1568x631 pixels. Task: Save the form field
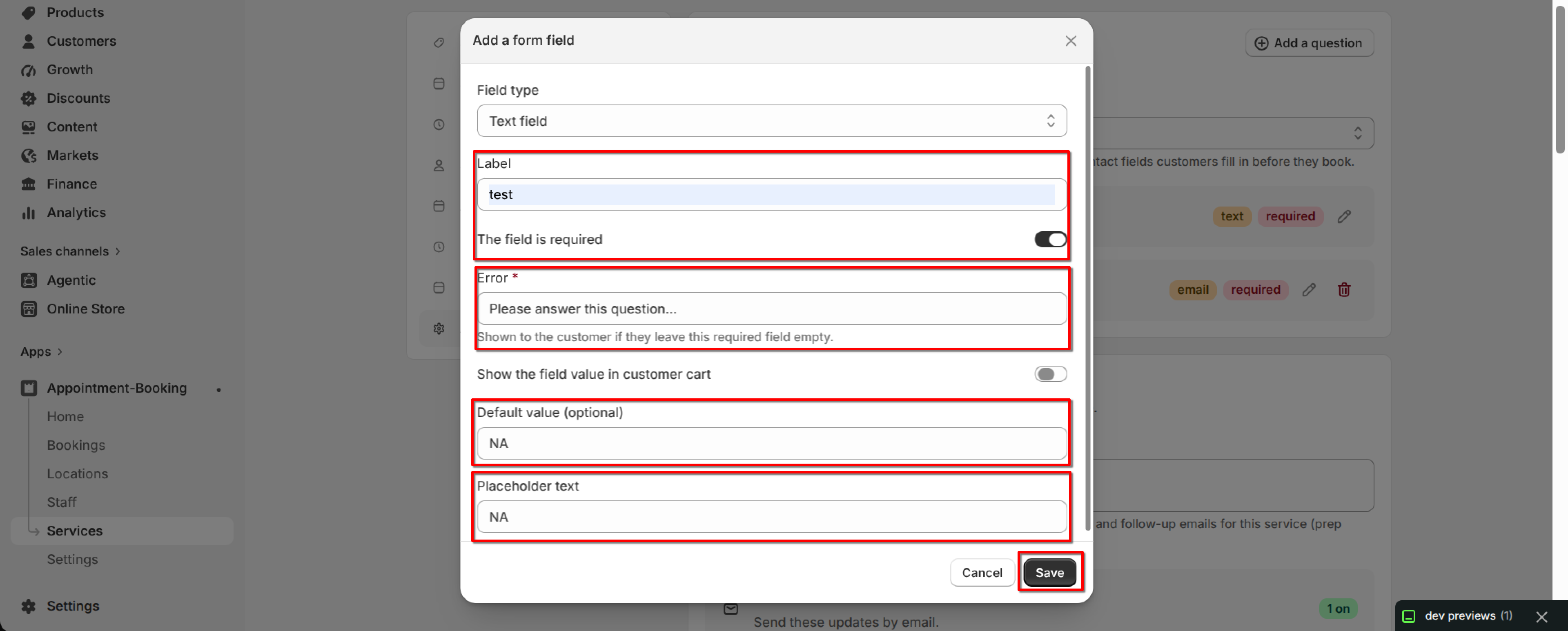tap(1049, 572)
